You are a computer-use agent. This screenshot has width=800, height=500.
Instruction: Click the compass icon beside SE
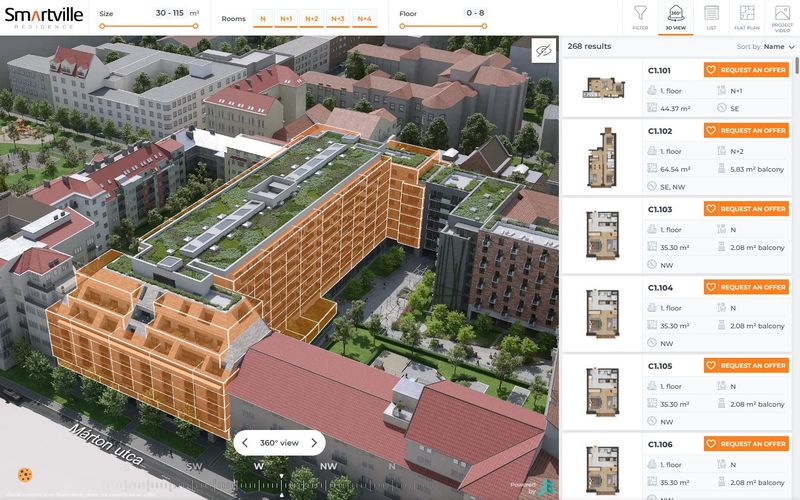coord(721,108)
